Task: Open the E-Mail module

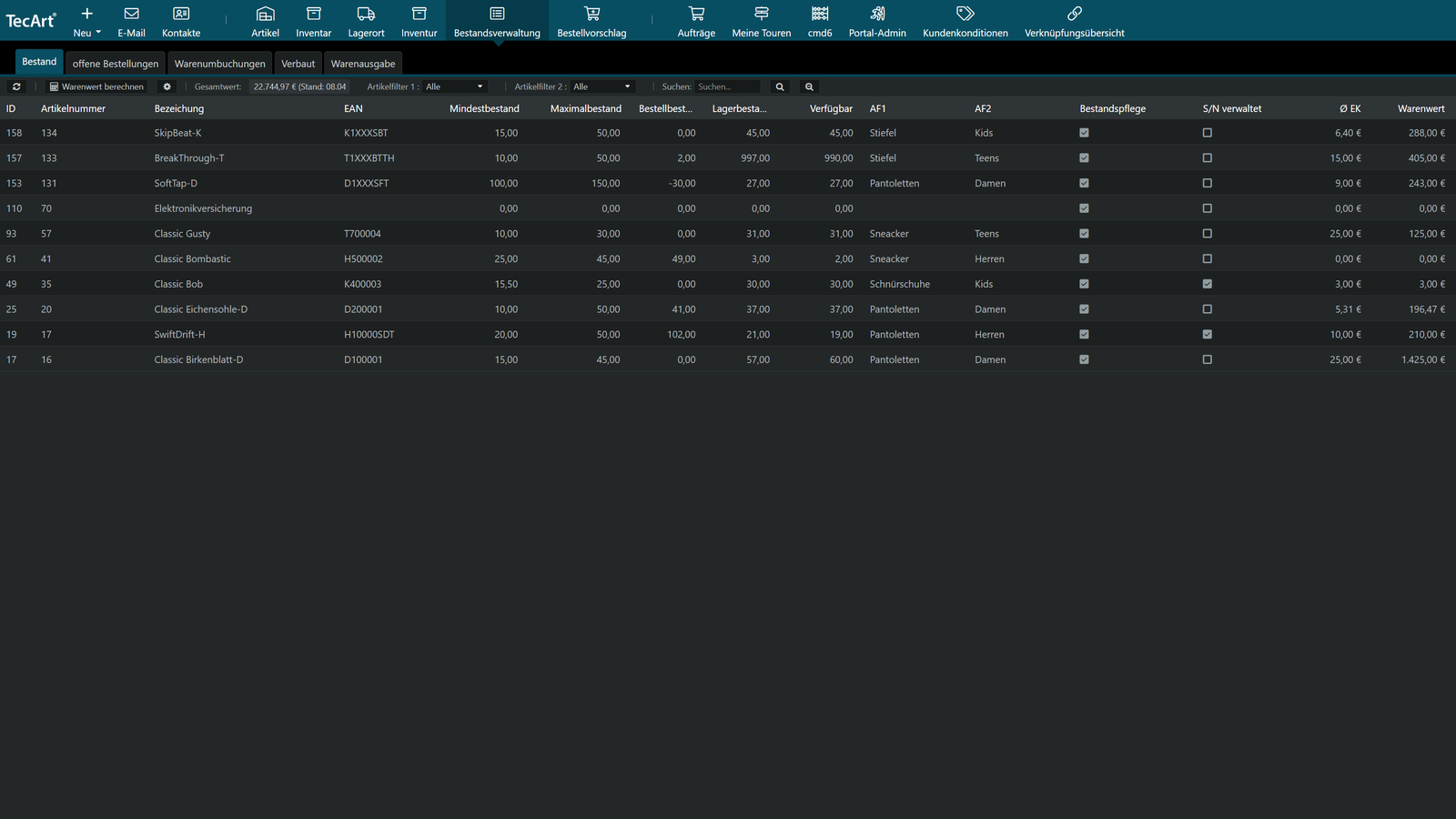Action: point(131,21)
